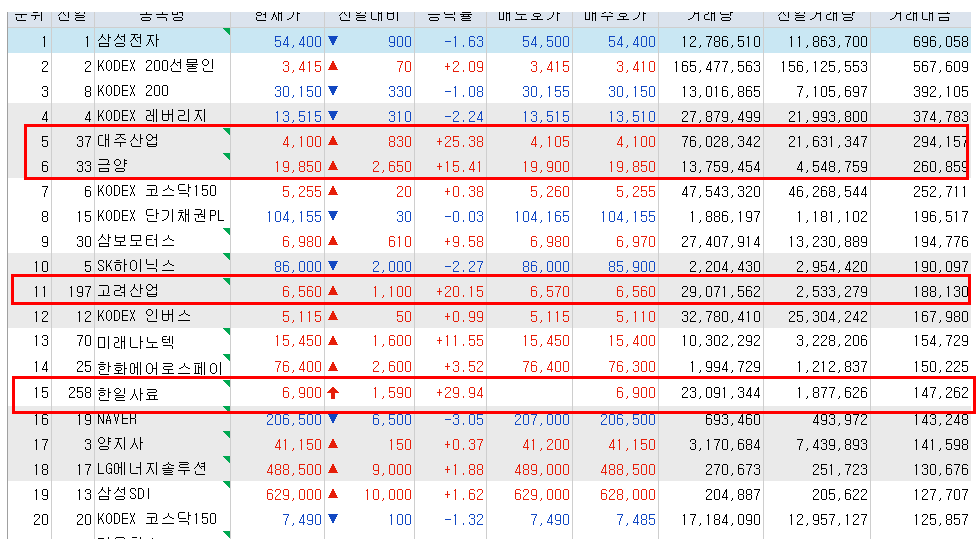Screen dimensions: 978x541
Task: Click the 47,543,320 volume cell
Action: click(721, 192)
